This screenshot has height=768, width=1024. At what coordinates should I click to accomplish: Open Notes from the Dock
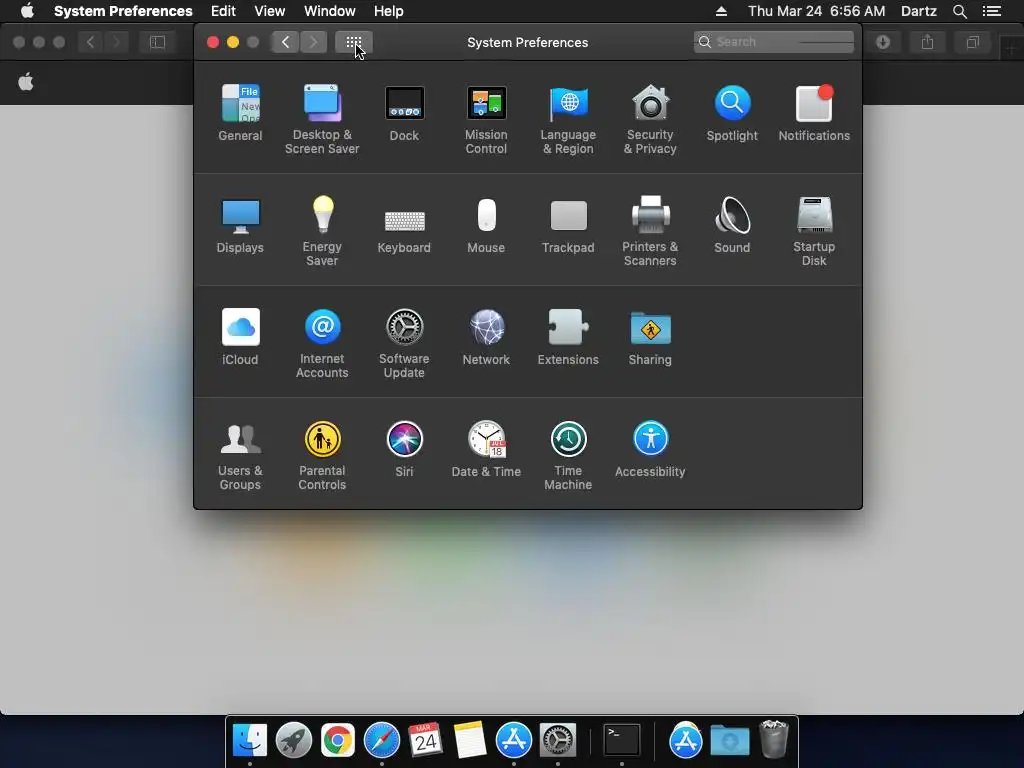point(470,740)
